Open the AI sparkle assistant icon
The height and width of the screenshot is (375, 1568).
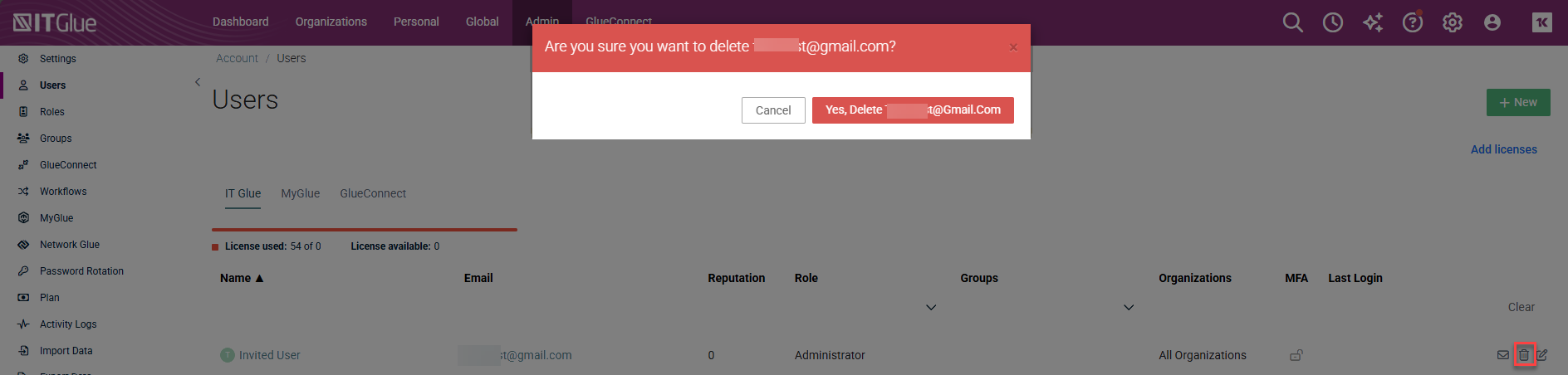(x=1372, y=22)
